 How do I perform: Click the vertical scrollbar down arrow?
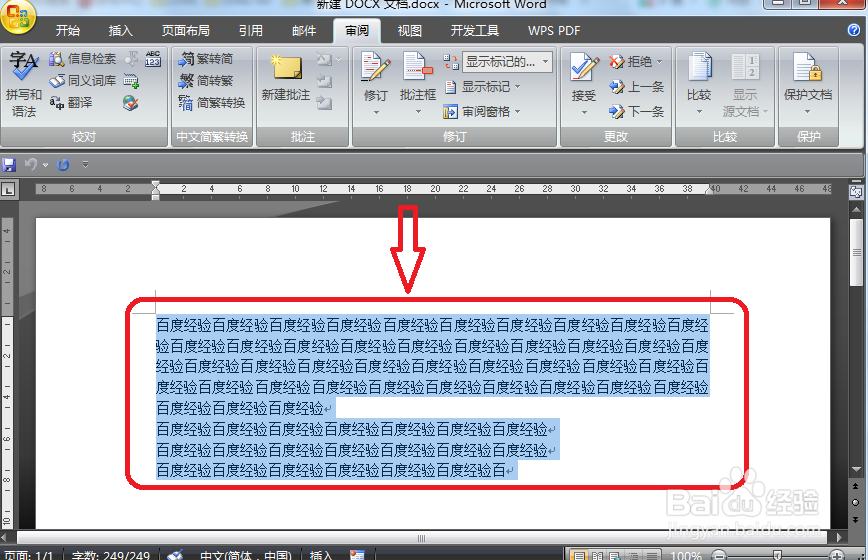point(856,469)
